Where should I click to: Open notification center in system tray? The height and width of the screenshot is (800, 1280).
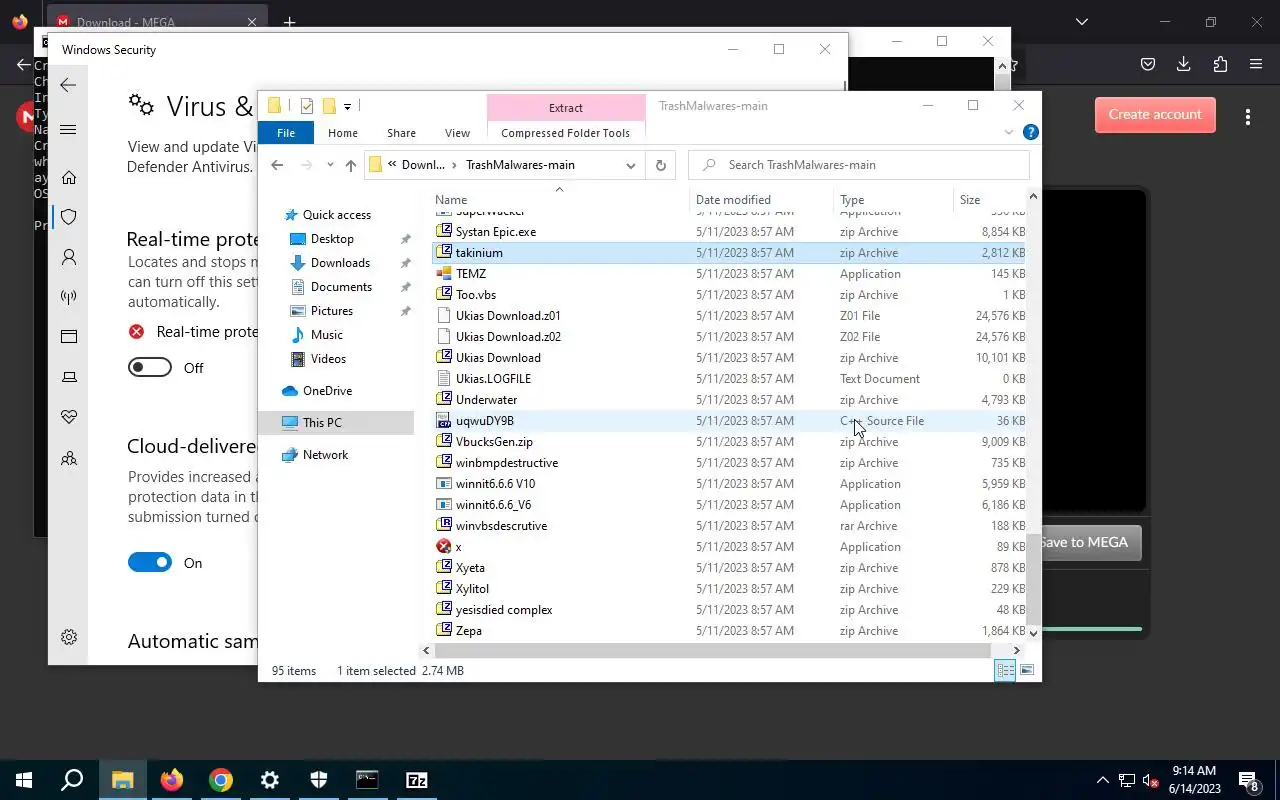click(1249, 780)
